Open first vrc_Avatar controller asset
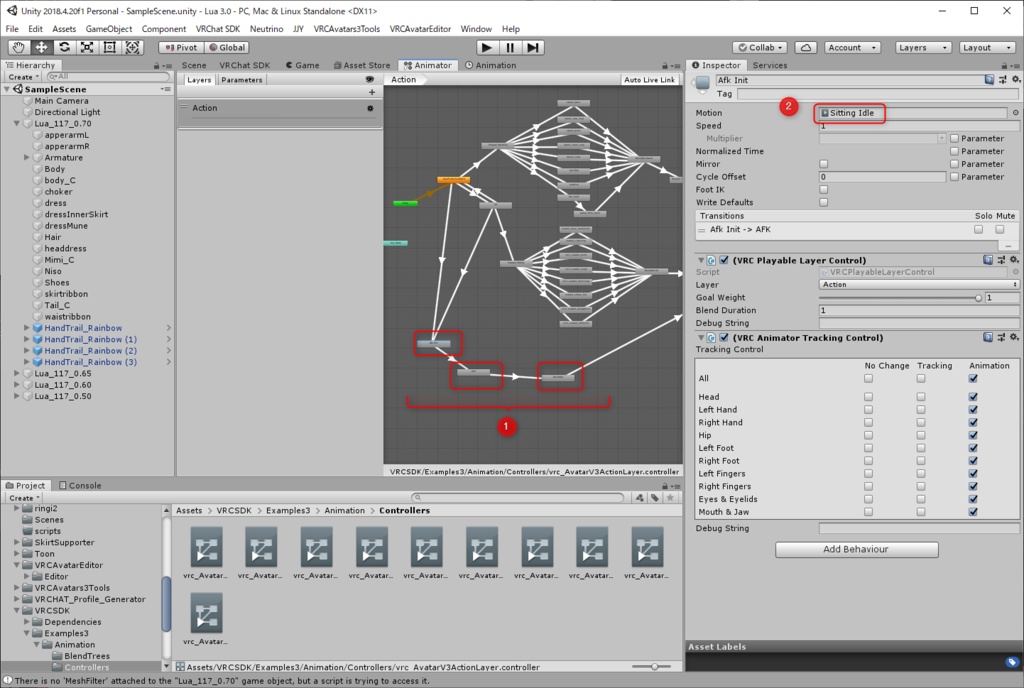Screen dimensions: 1024x688 pos(205,553)
